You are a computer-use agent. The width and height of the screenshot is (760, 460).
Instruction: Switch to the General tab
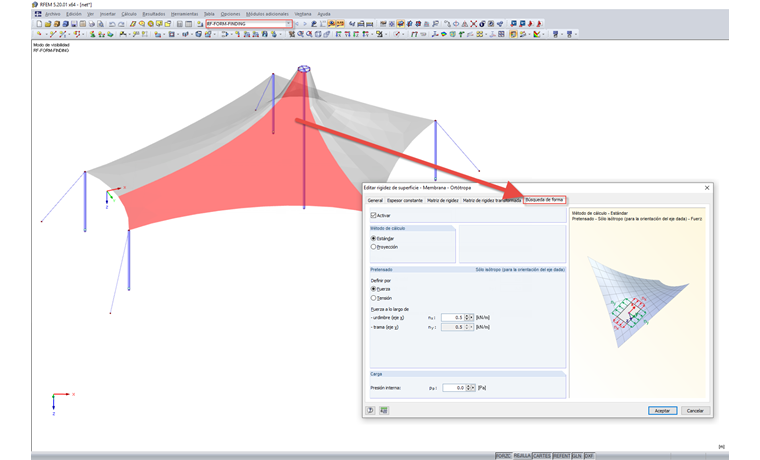click(375, 200)
